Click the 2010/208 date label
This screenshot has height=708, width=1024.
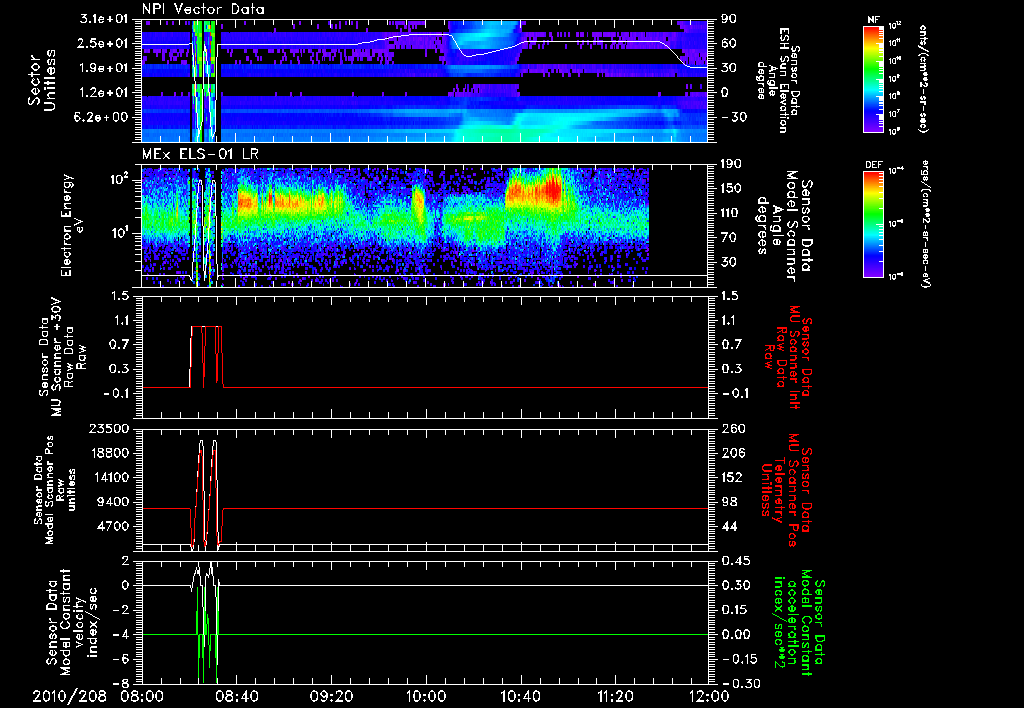(x=69, y=696)
